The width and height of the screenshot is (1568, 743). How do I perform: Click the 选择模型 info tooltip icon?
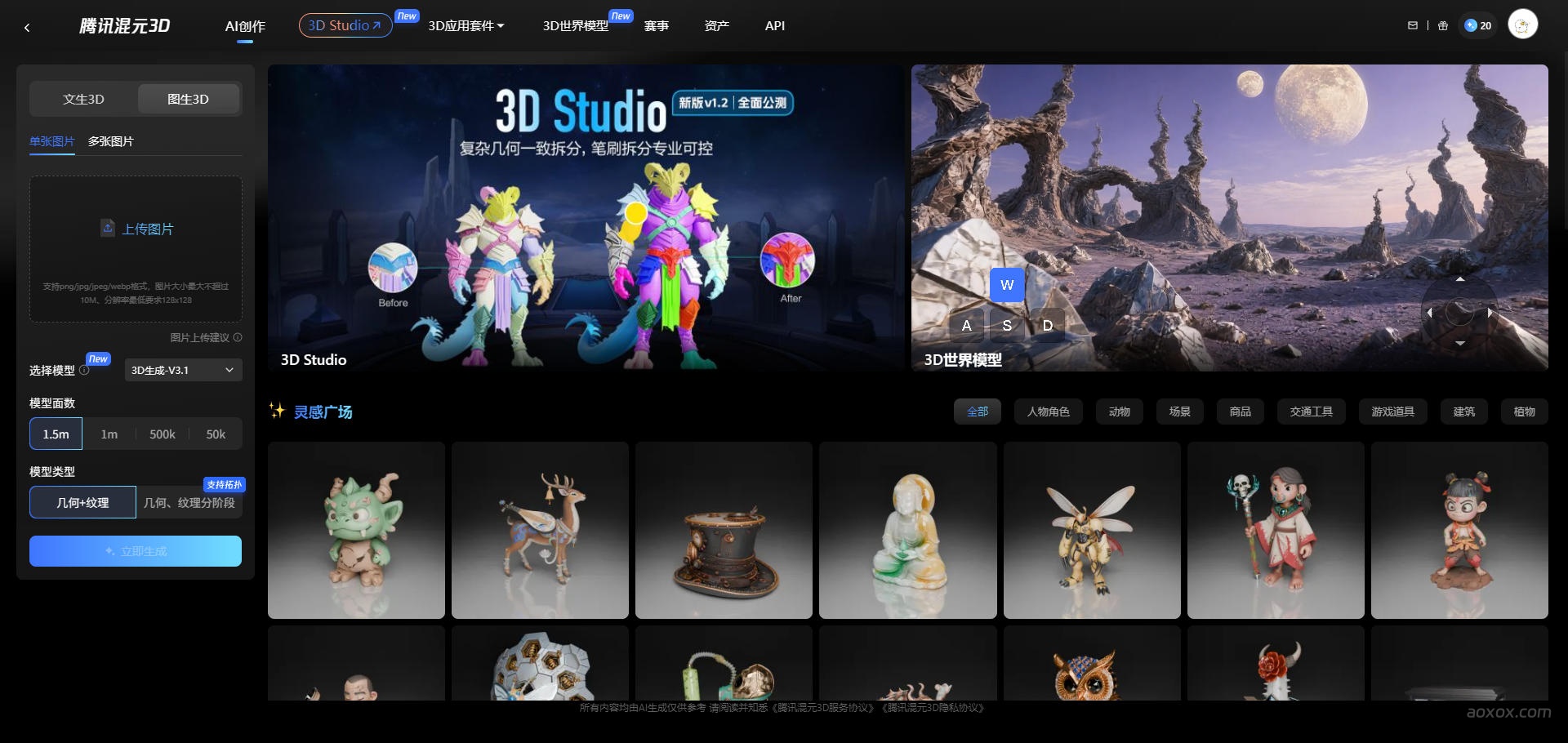click(84, 371)
